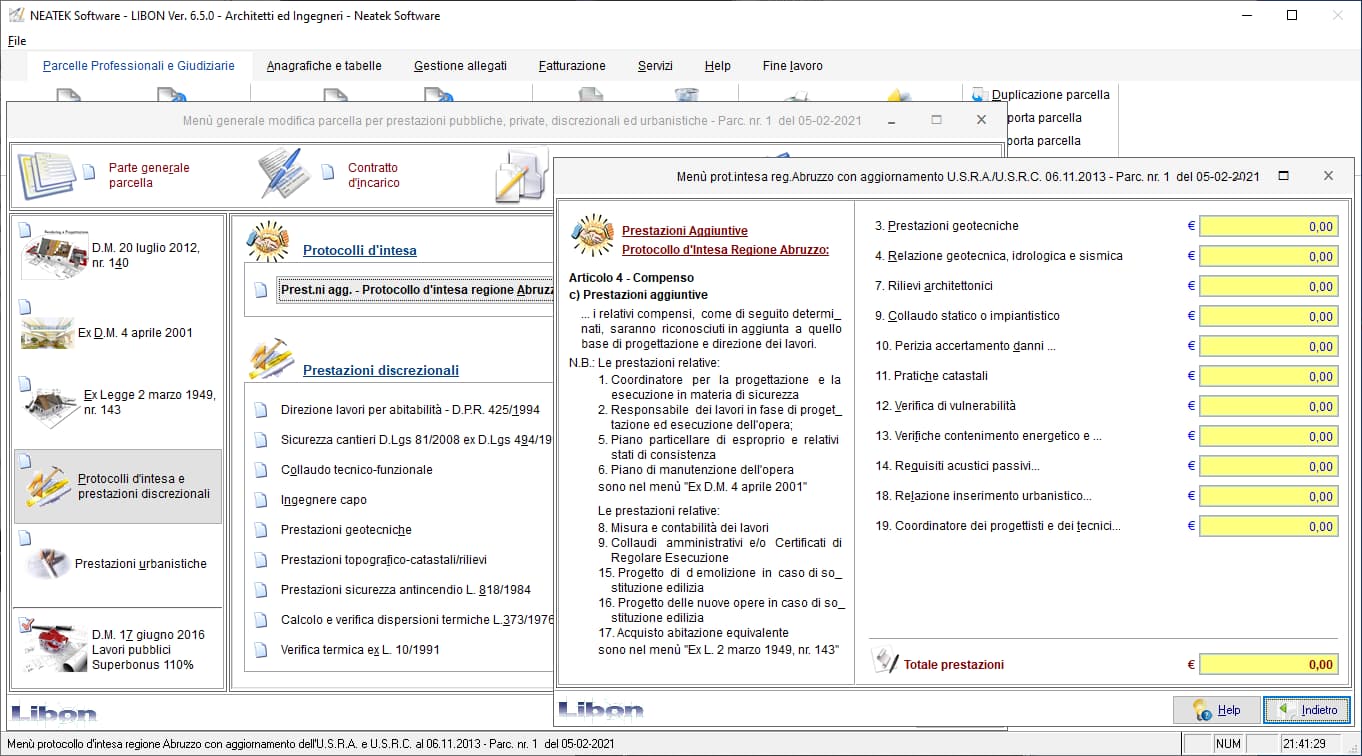Open Prest.ni agg. Protocollo d'intesa regione Abruzzo
Image resolution: width=1362 pixels, height=756 pixels.
416,290
